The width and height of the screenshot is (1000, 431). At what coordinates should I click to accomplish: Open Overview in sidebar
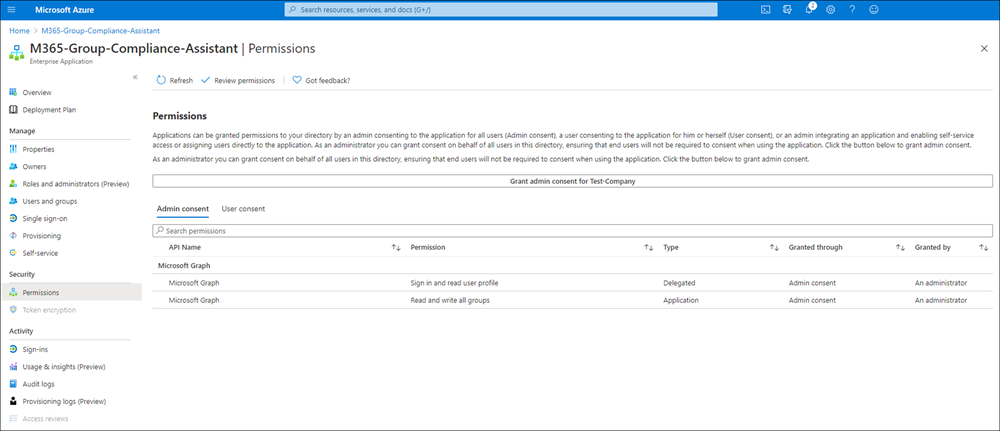pyautogui.click(x=37, y=92)
